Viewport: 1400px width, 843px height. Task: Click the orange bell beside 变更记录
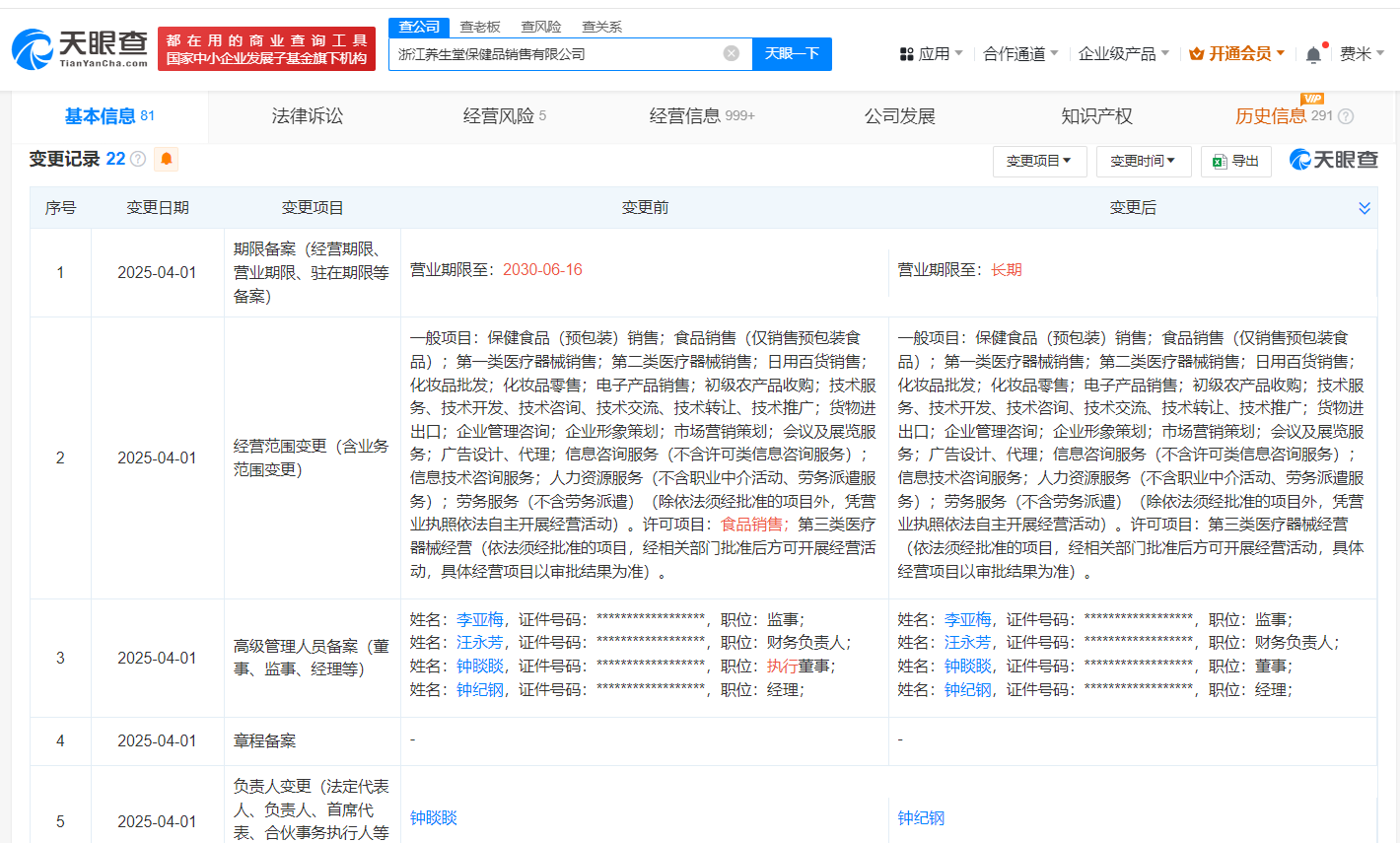pyautogui.click(x=166, y=159)
